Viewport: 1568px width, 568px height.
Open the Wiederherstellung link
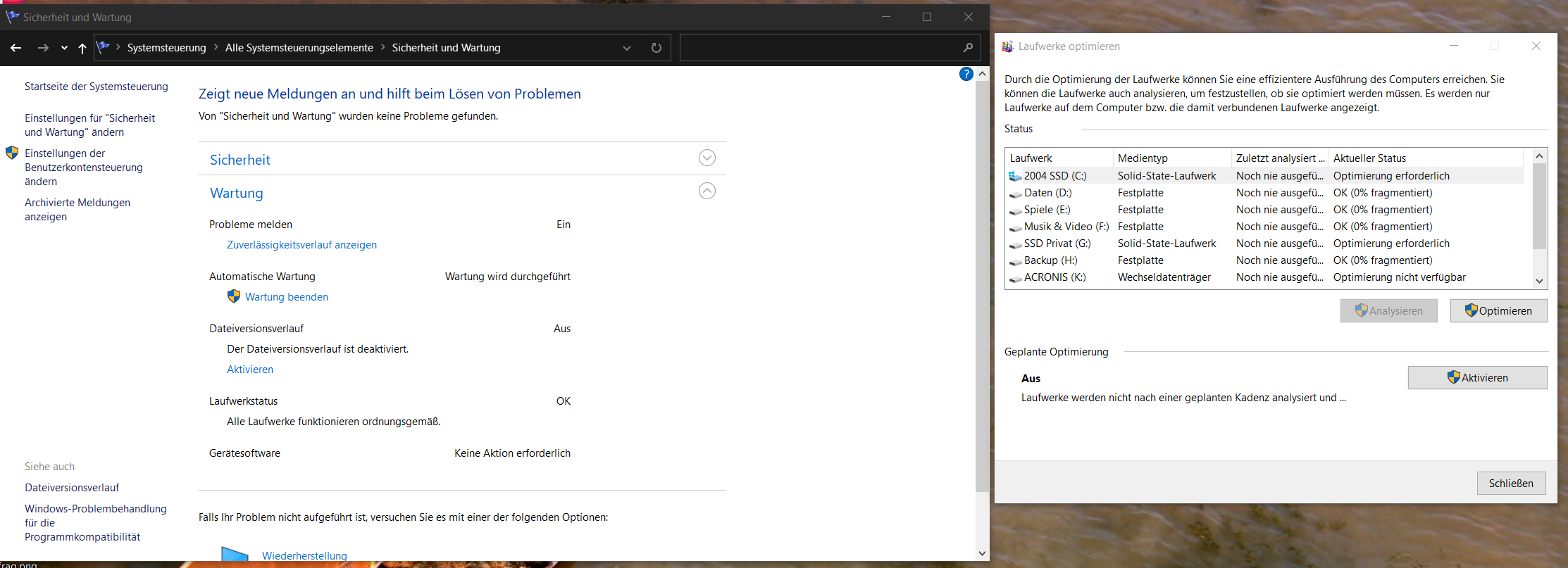[x=304, y=556]
